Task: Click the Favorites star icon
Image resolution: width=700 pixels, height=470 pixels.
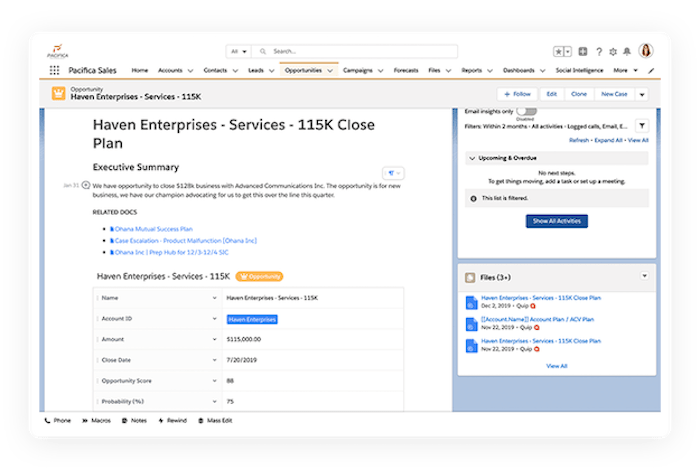Action: point(560,51)
